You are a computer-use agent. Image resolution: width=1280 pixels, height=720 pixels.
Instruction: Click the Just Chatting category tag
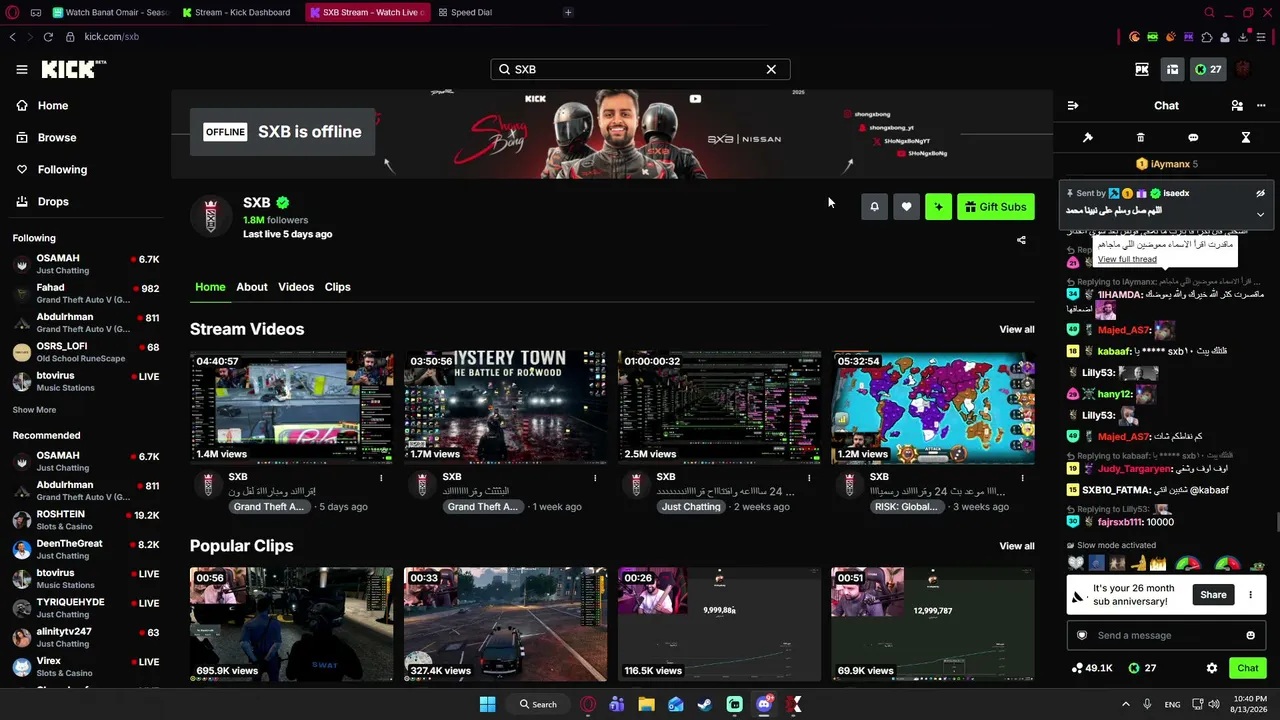[x=691, y=507]
